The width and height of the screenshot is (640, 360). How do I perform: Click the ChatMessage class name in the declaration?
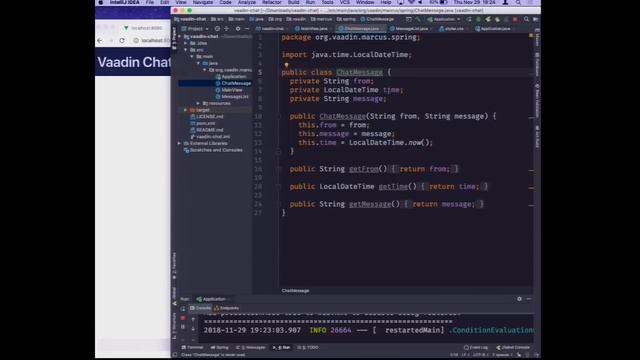(x=359, y=72)
